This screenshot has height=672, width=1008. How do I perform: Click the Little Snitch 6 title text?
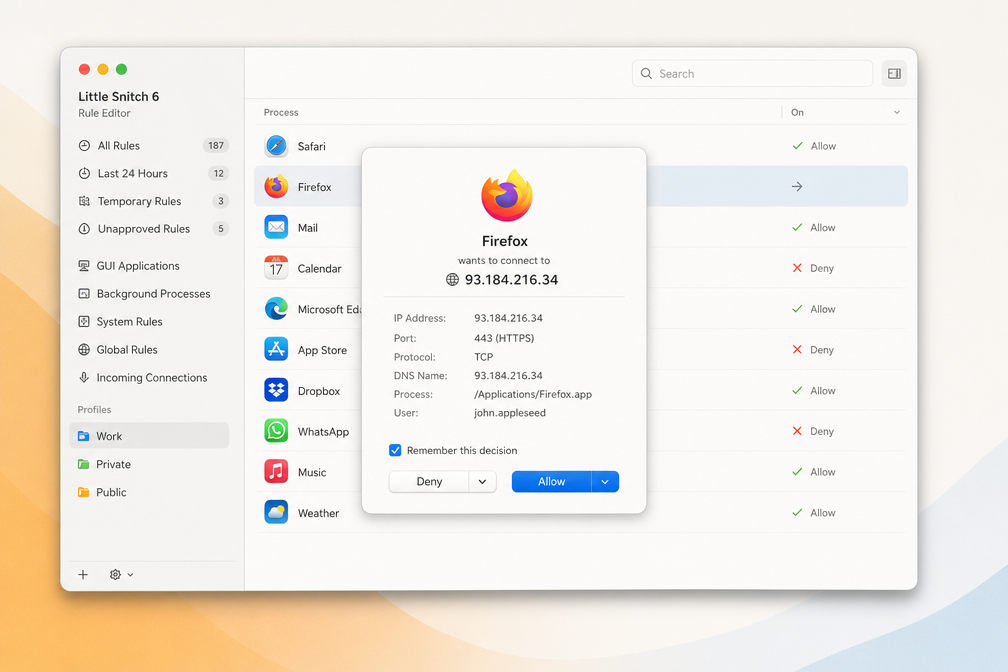click(119, 96)
